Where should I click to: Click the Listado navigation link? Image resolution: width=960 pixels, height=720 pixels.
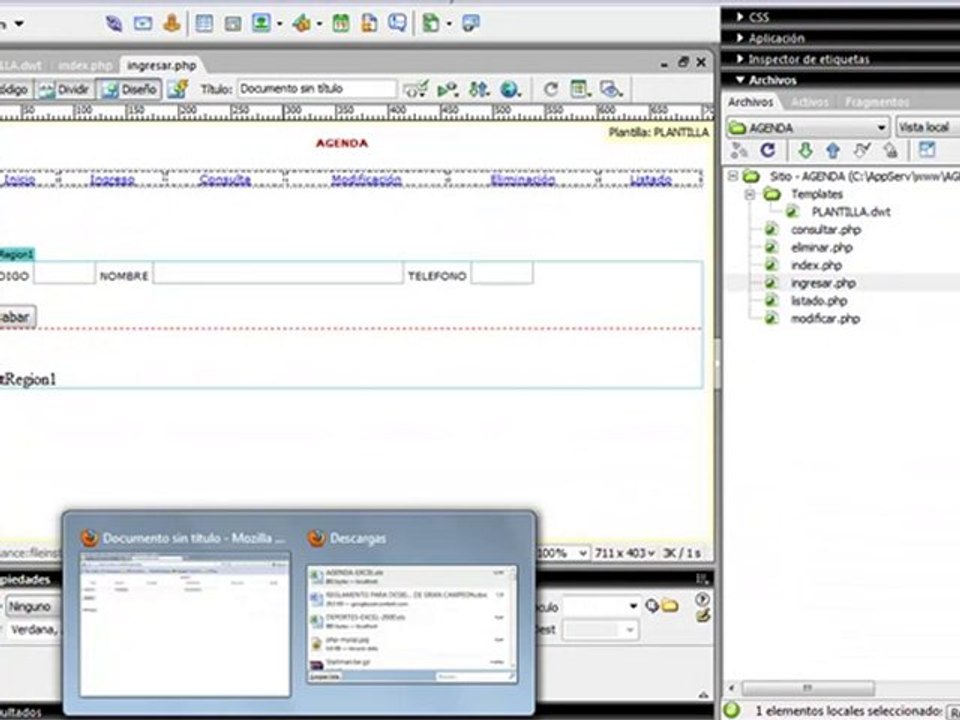[x=651, y=179]
